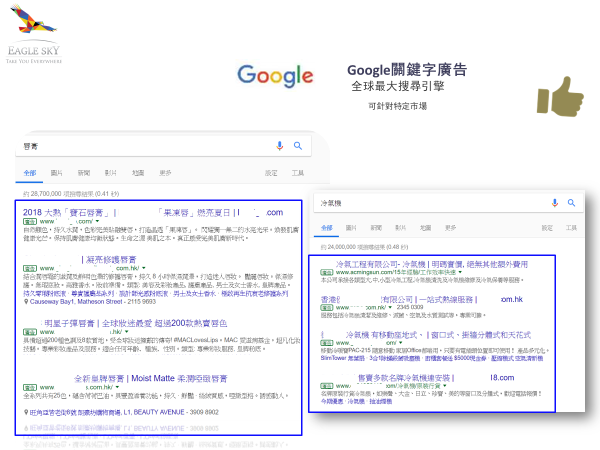Click the ad badge under 一站式熱線服務 result
600x450 pixels.
pyautogui.click(x=327, y=307)
